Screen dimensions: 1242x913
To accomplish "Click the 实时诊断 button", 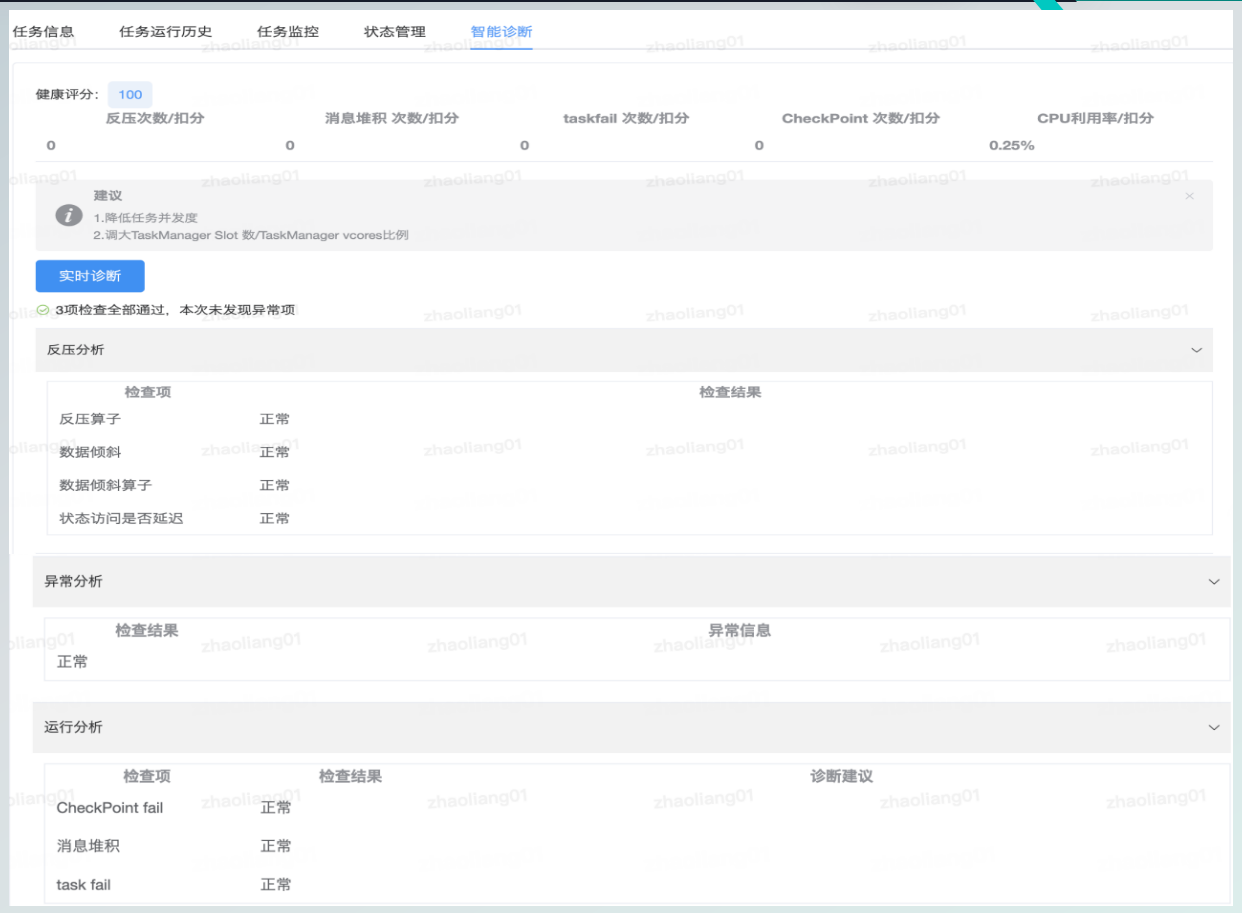I will tap(90, 276).
